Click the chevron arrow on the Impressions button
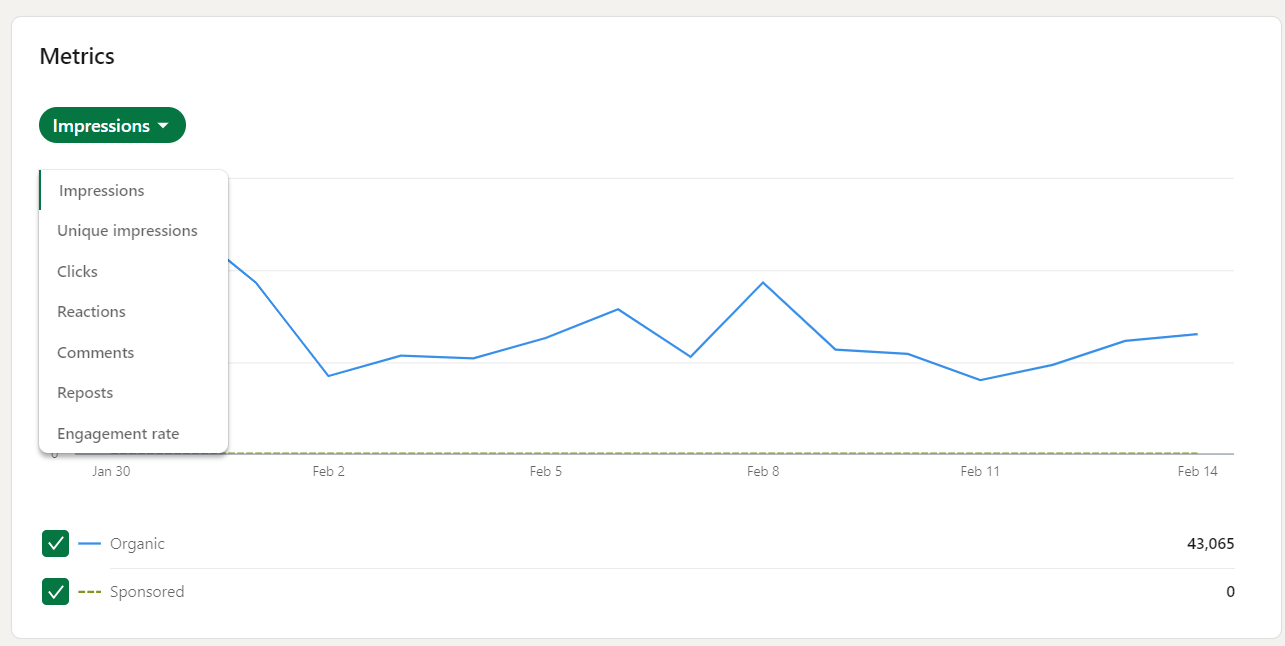The image size is (1285, 646). [x=163, y=125]
